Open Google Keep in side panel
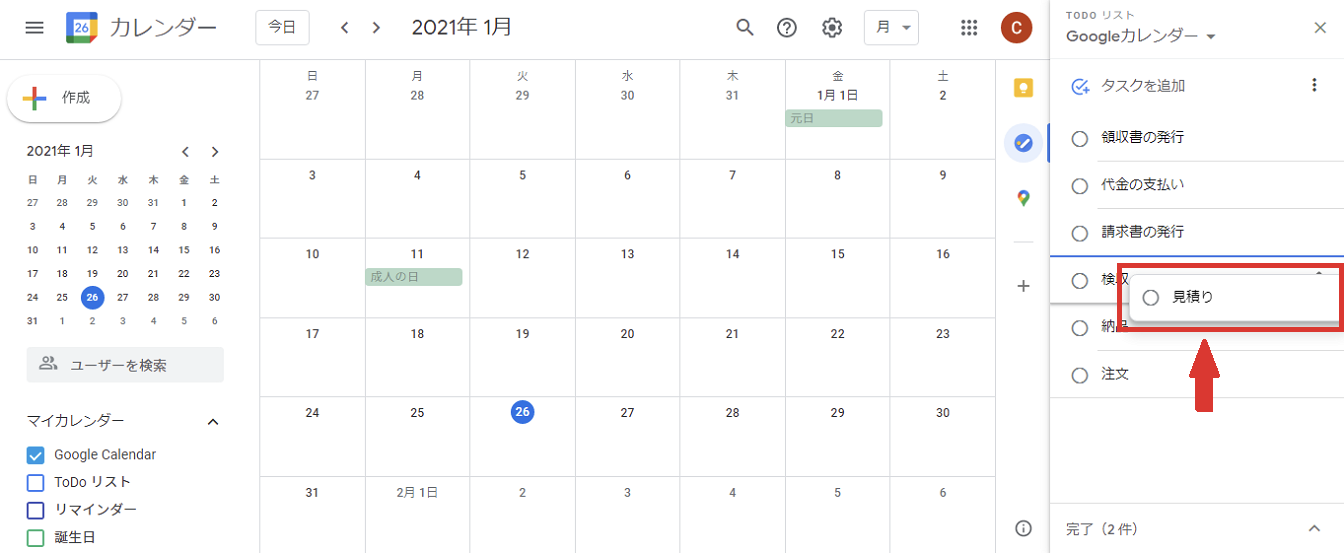The height and width of the screenshot is (553, 1344). 1023,88
